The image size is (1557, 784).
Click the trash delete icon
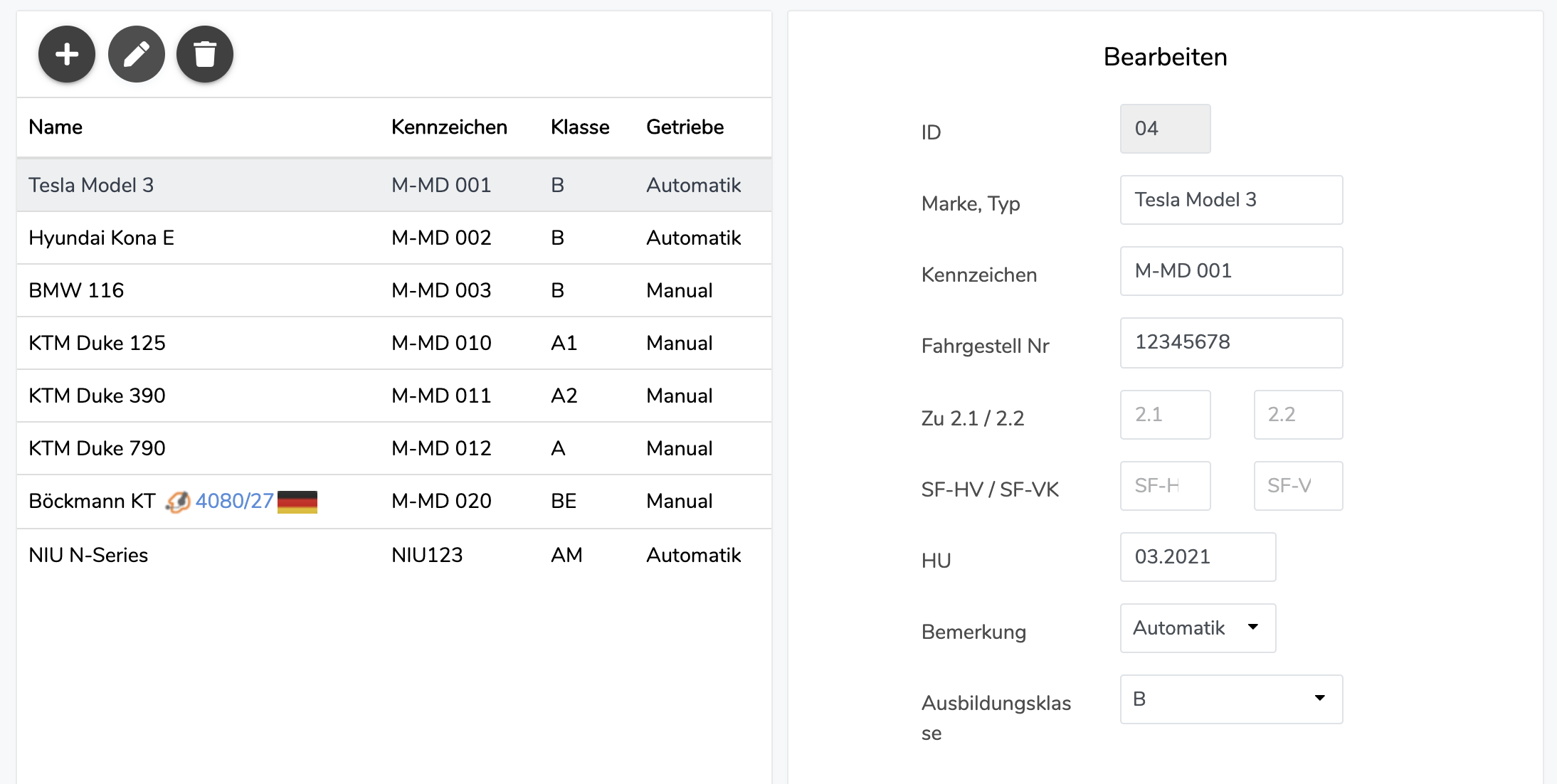tap(205, 54)
